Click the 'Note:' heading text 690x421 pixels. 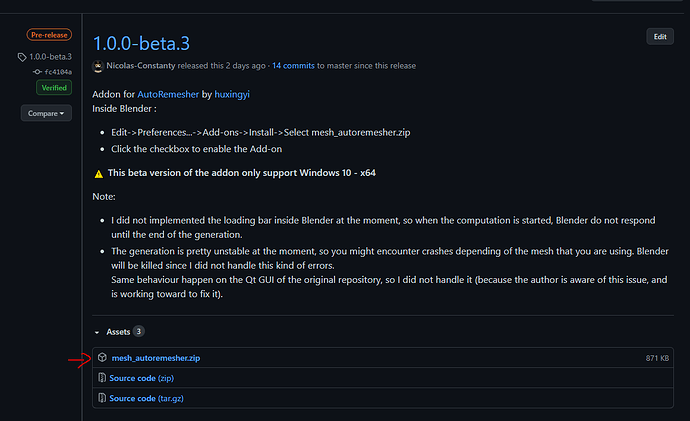pos(104,197)
